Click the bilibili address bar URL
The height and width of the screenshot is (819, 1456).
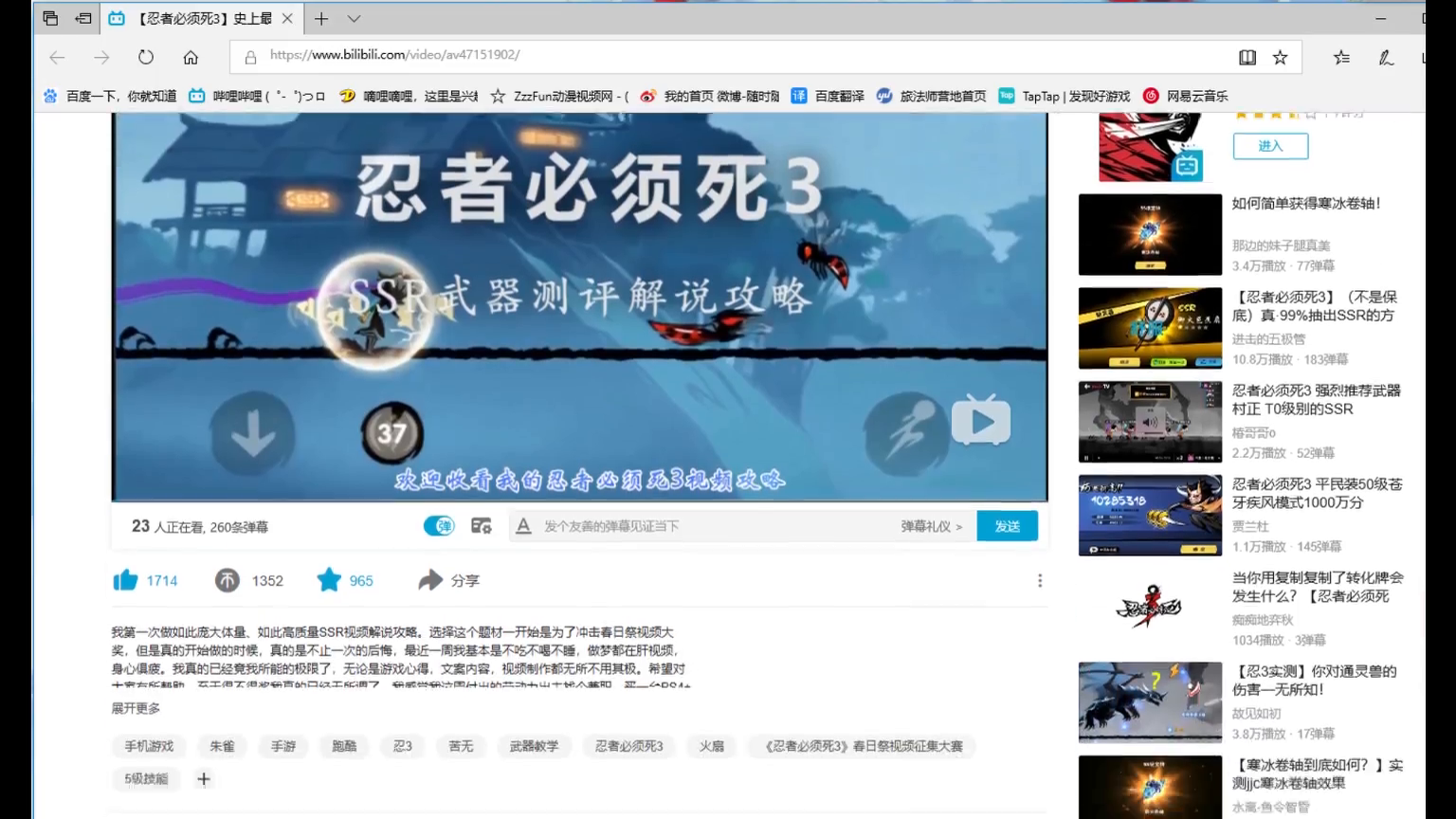point(394,55)
